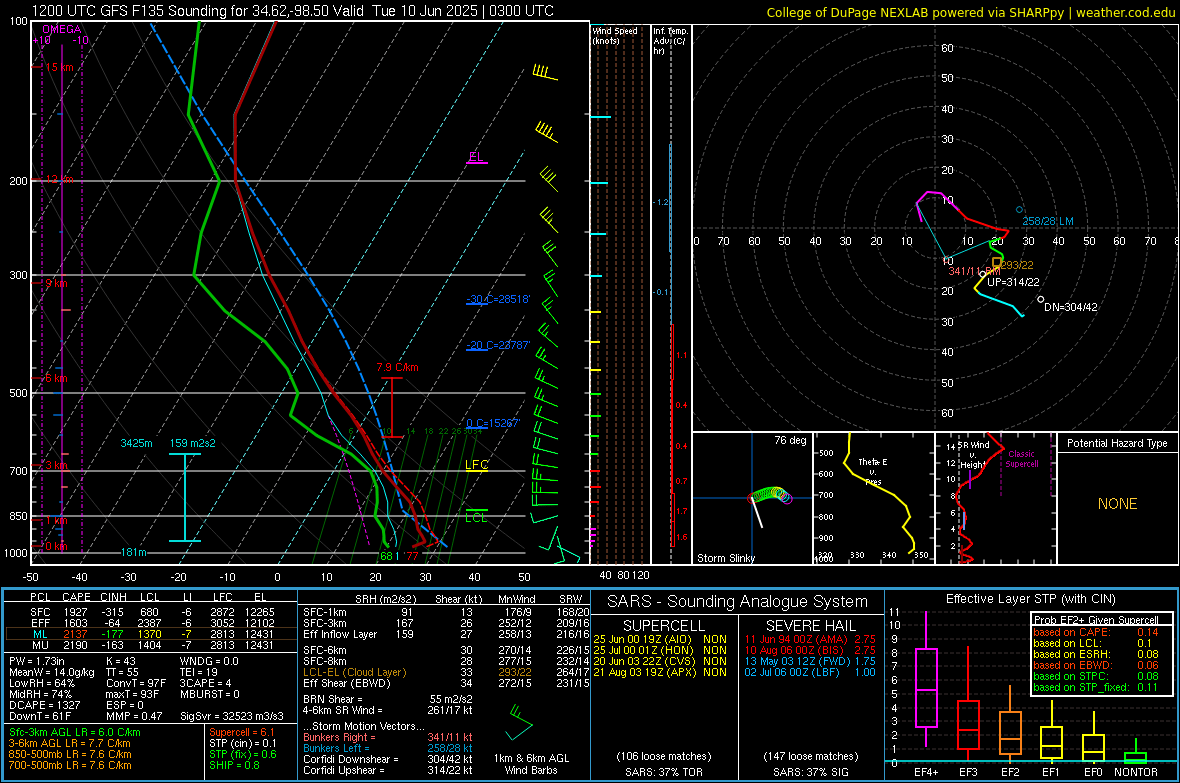Click the green LCL marker label
This screenshot has width=1180, height=783.
coord(476,518)
